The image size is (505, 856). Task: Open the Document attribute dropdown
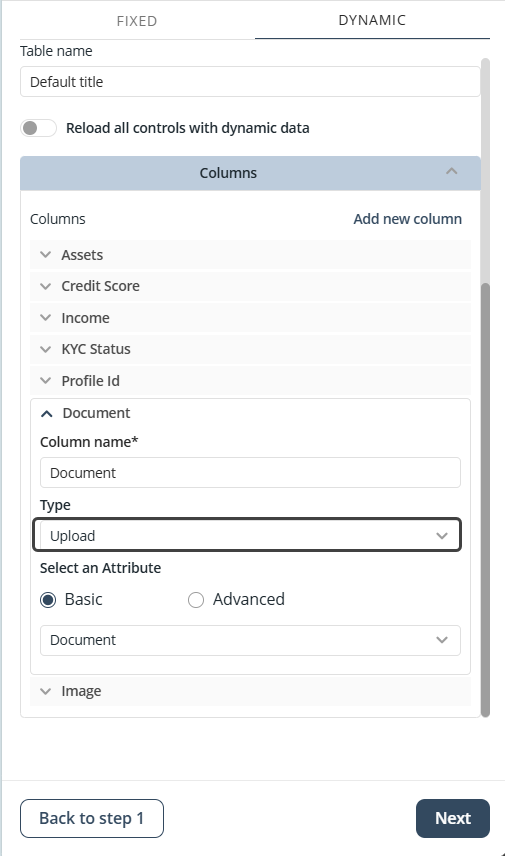[250, 640]
